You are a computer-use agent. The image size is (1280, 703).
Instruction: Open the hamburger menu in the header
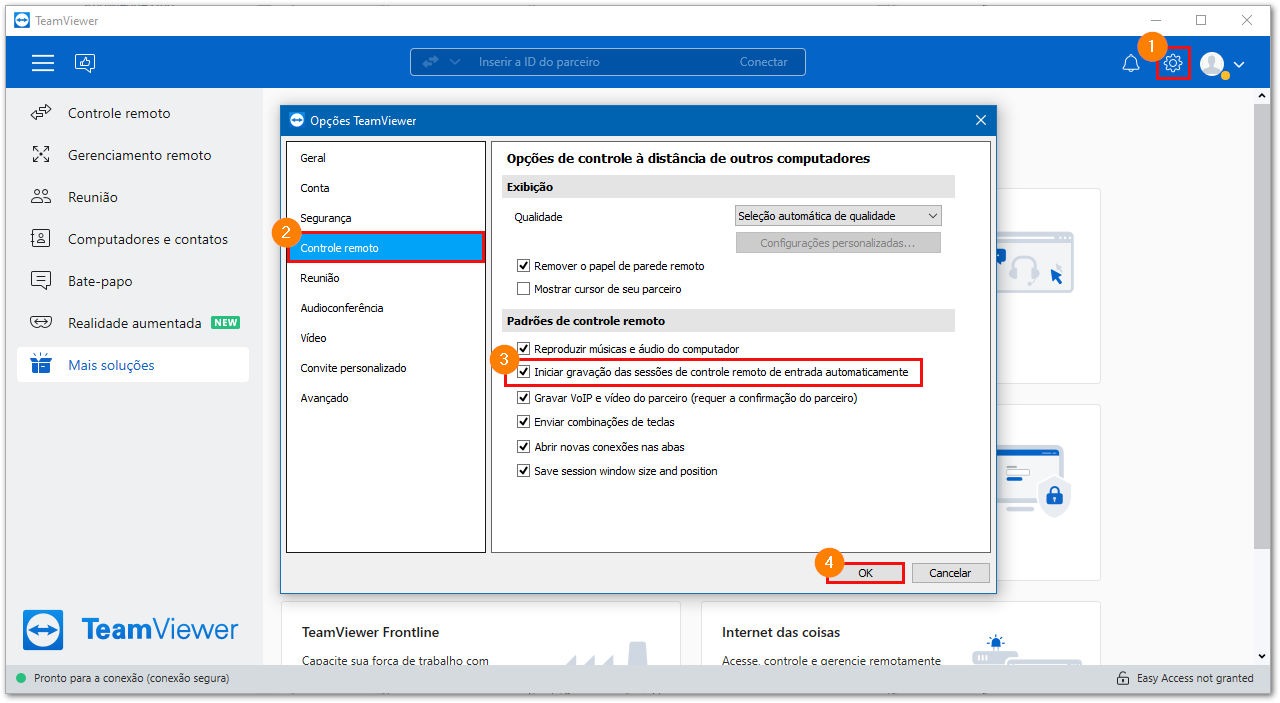[x=43, y=63]
